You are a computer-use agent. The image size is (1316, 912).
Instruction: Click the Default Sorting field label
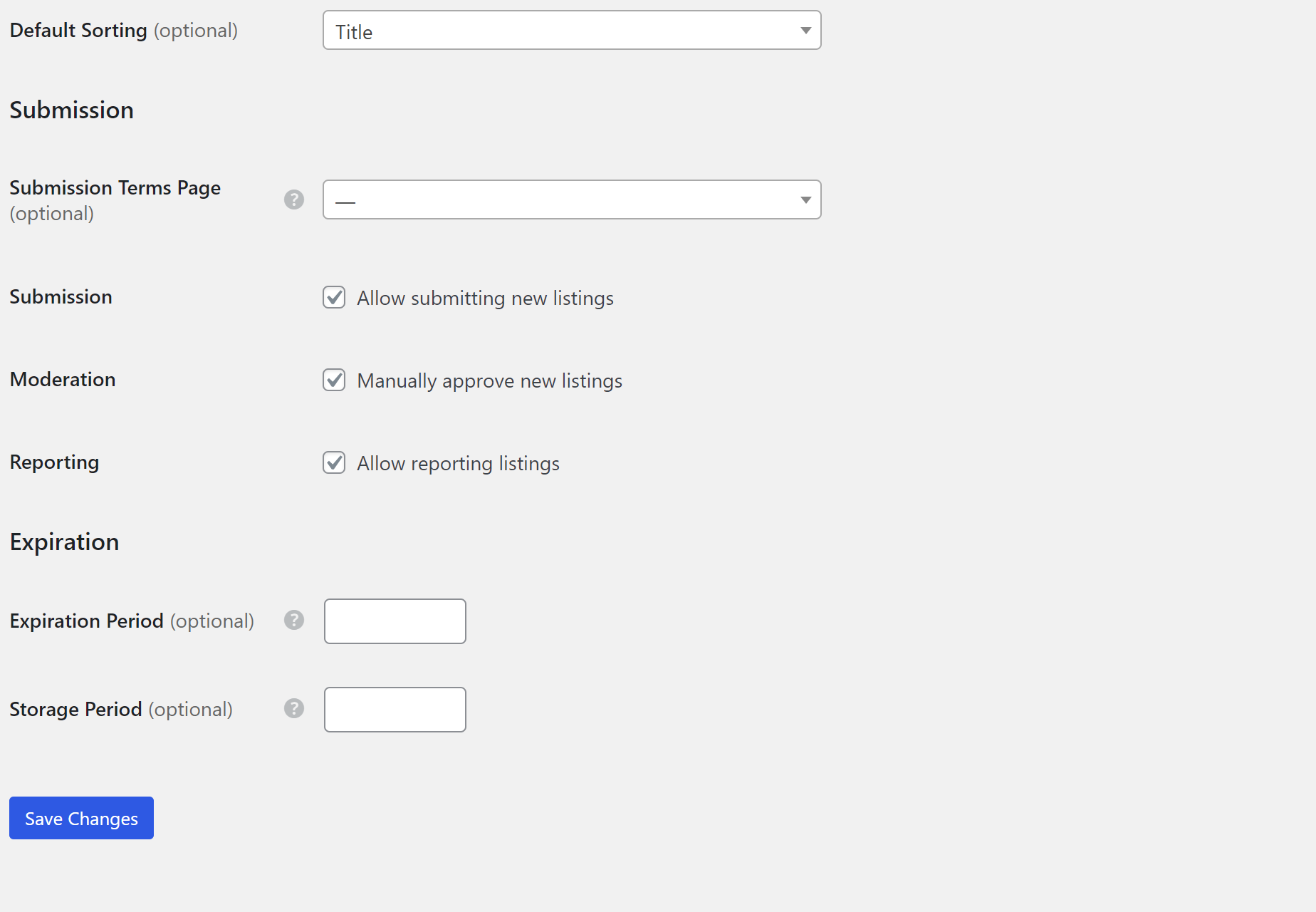point(123,31)
